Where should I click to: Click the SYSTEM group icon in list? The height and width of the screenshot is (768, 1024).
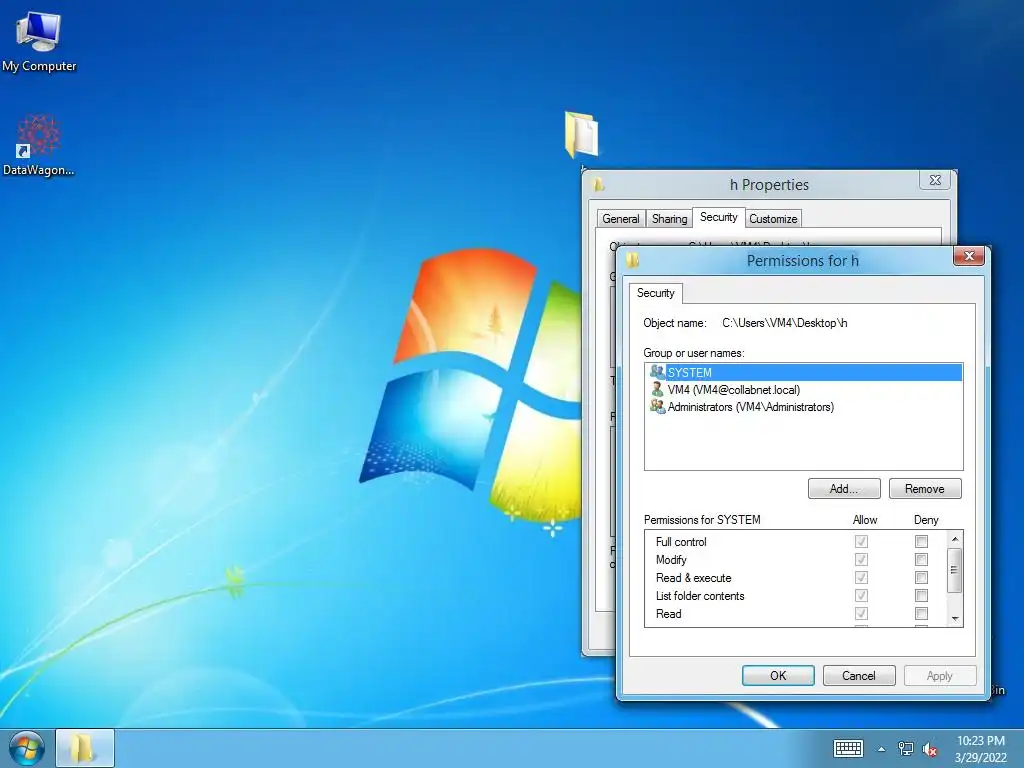click(656, 372)
